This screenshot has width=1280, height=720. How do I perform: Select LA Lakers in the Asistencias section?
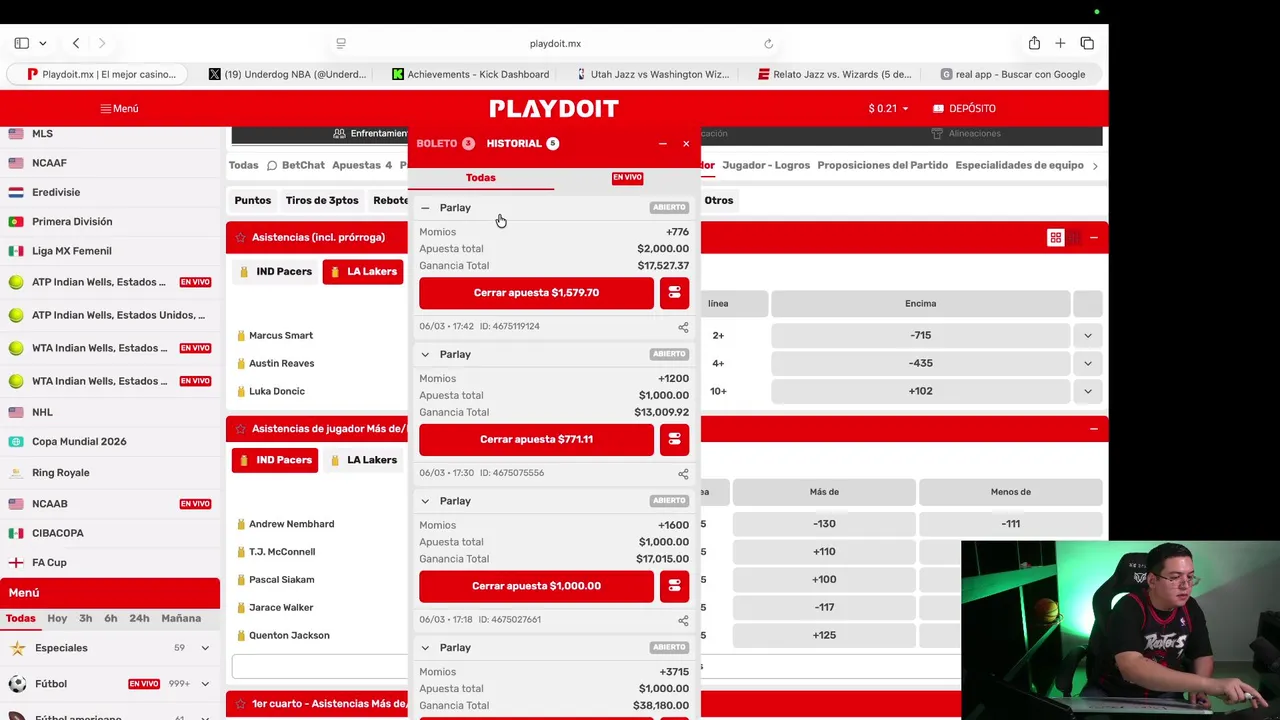point(364,272)
